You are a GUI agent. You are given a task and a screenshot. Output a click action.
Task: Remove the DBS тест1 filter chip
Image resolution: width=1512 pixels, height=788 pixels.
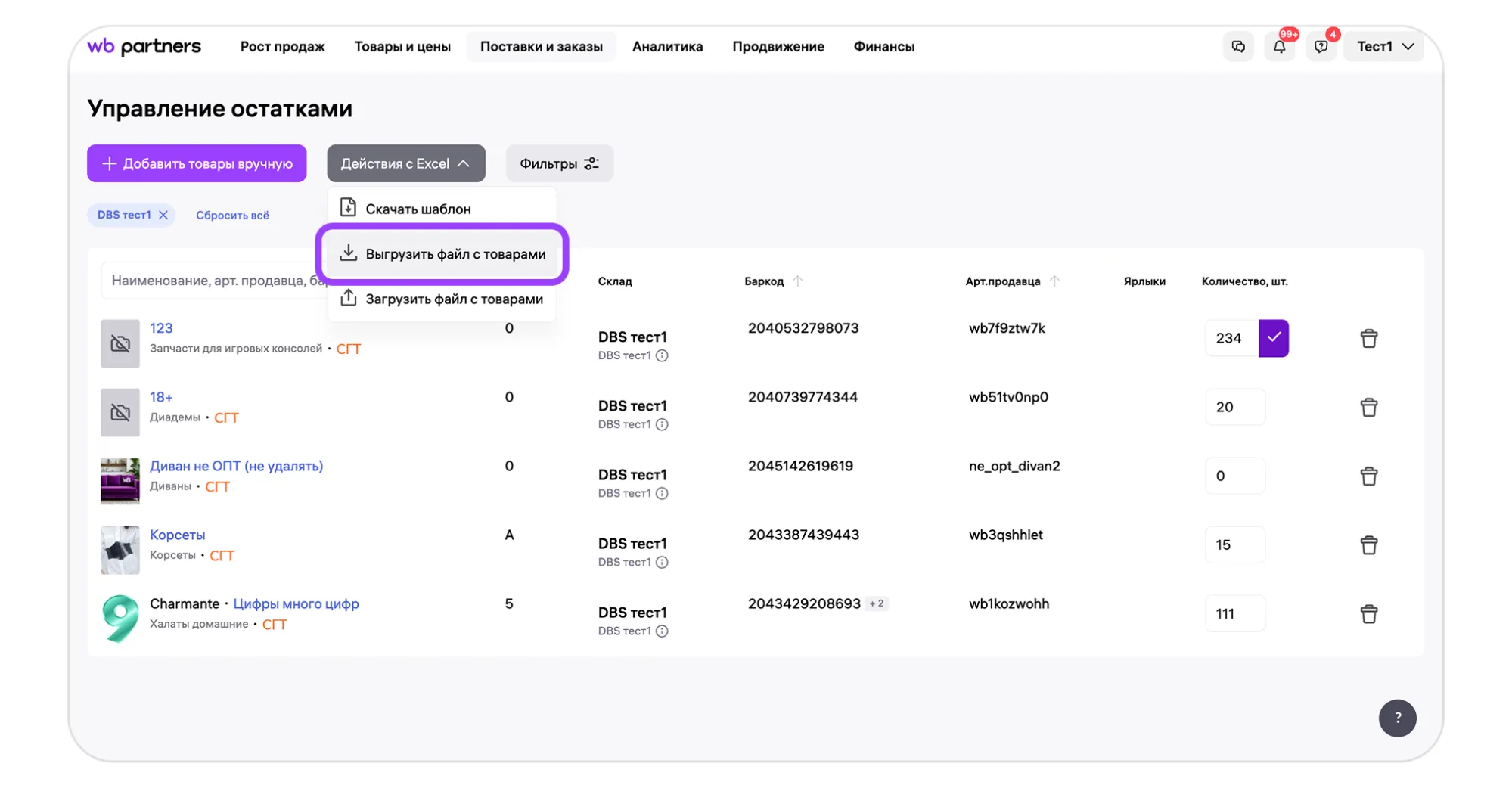coord(163,216)
